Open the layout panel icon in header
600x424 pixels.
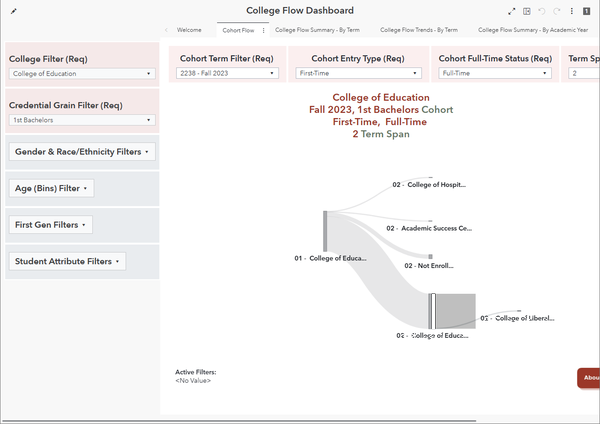coord(527,11)
